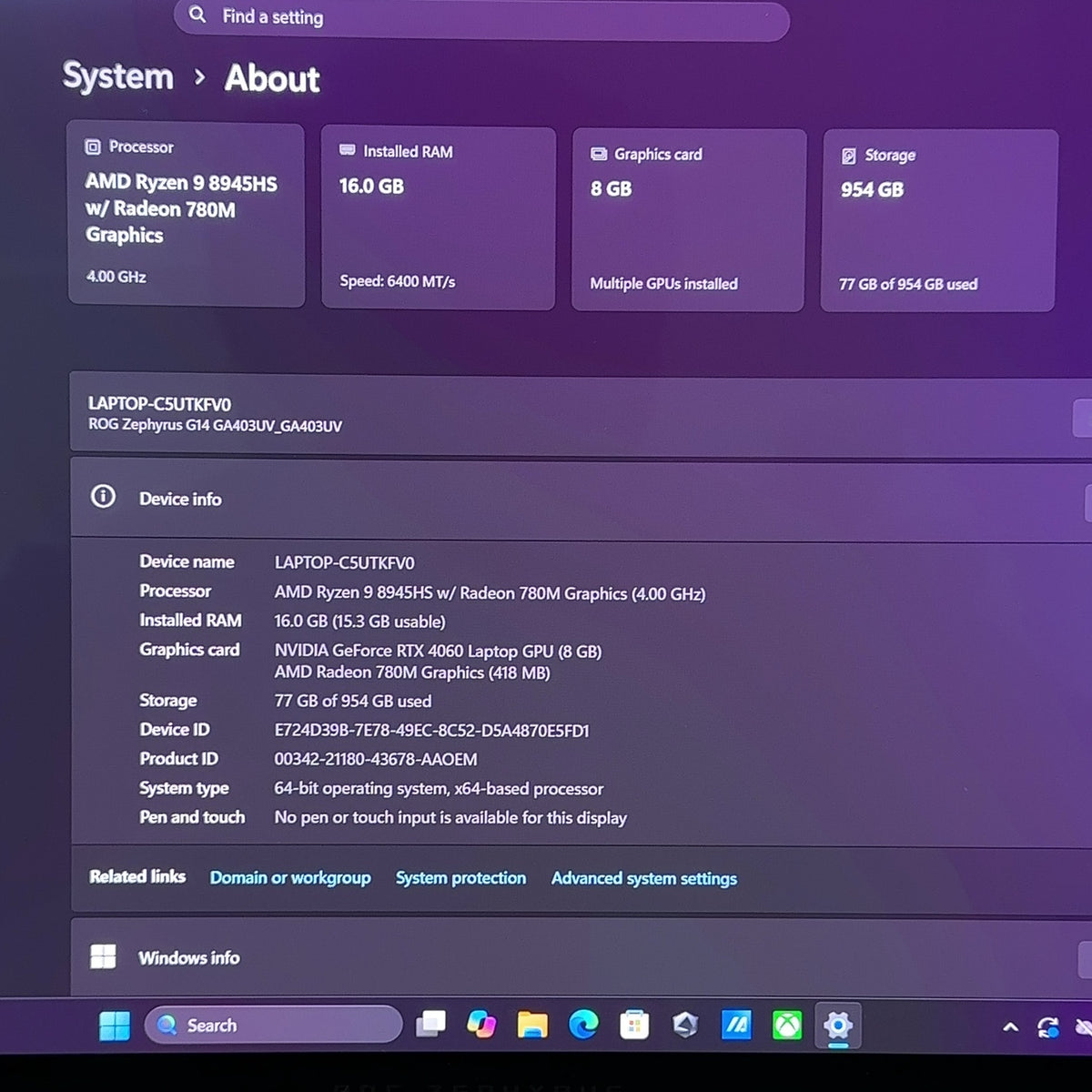1092x1092 pixels.
Task: Expand the Windows info section
Action: click(581, 957)
